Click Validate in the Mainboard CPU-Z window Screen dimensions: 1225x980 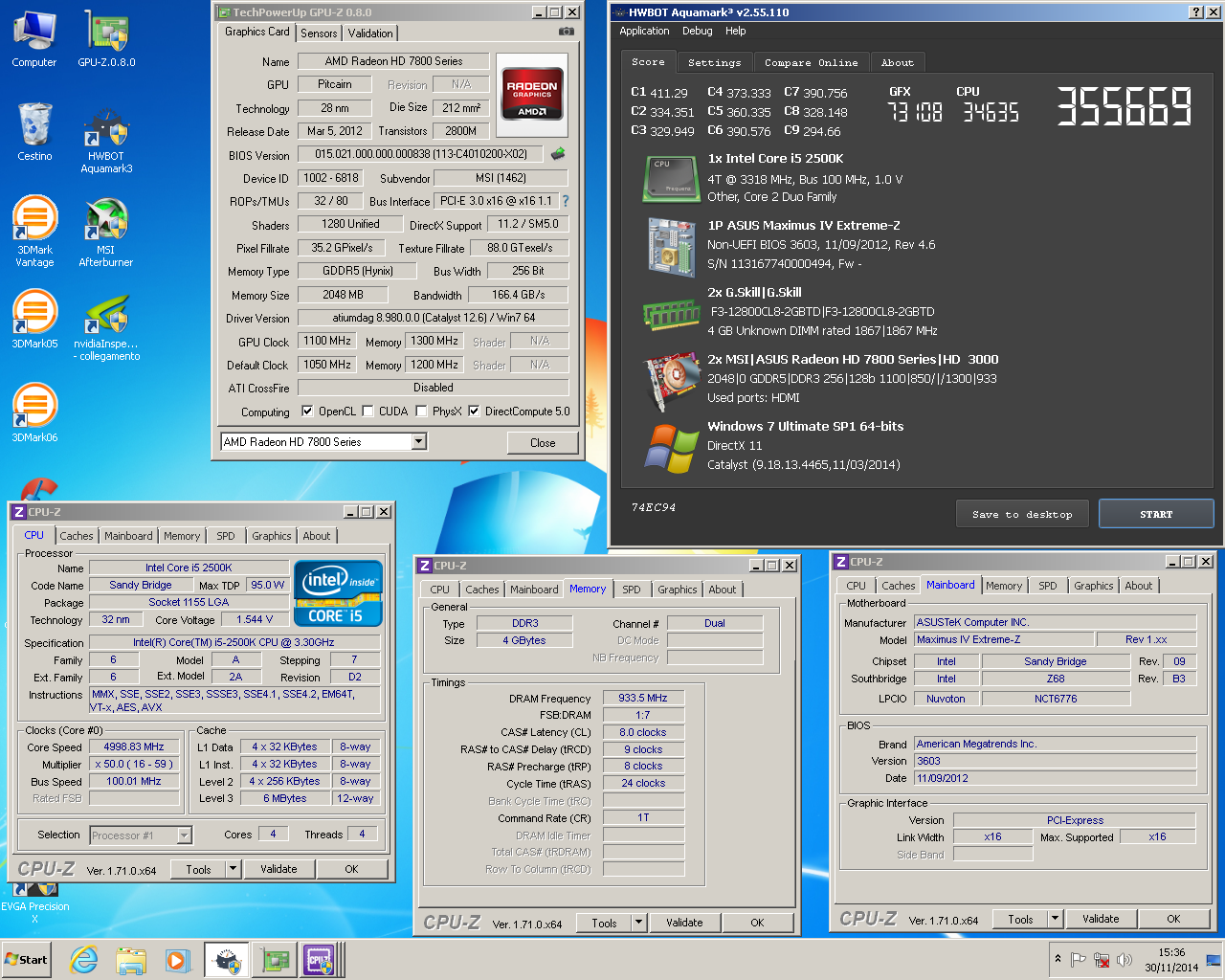click(x=1101, y=919)
